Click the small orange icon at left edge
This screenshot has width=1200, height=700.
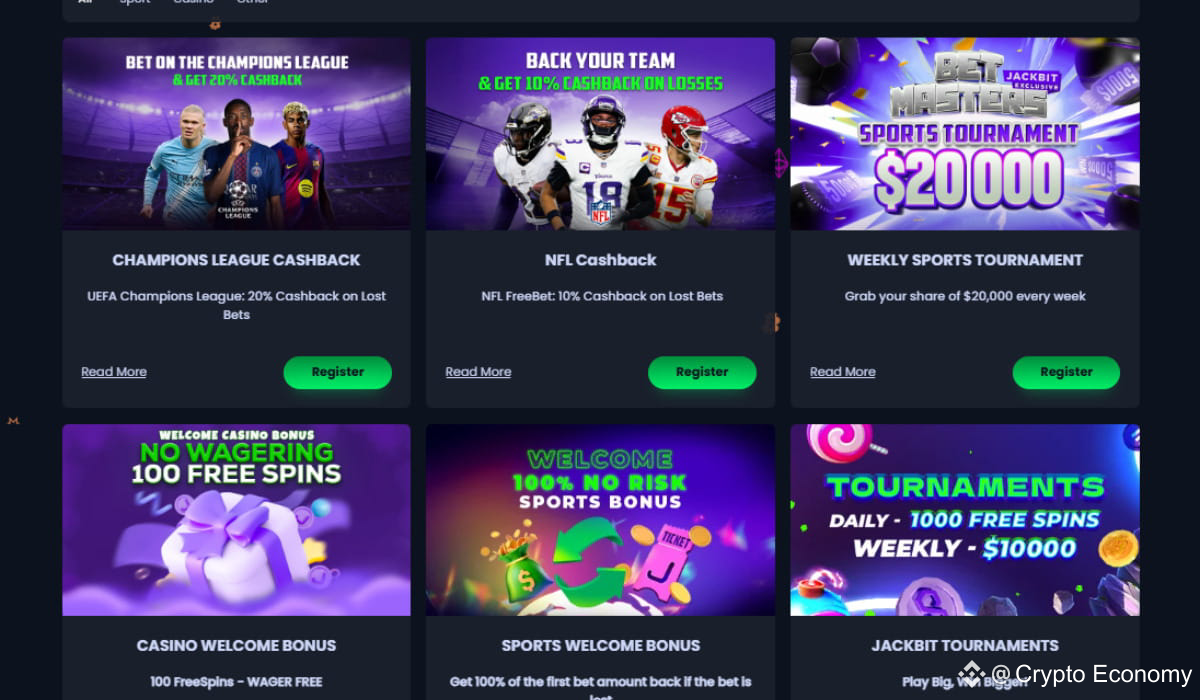coord(13,421)
